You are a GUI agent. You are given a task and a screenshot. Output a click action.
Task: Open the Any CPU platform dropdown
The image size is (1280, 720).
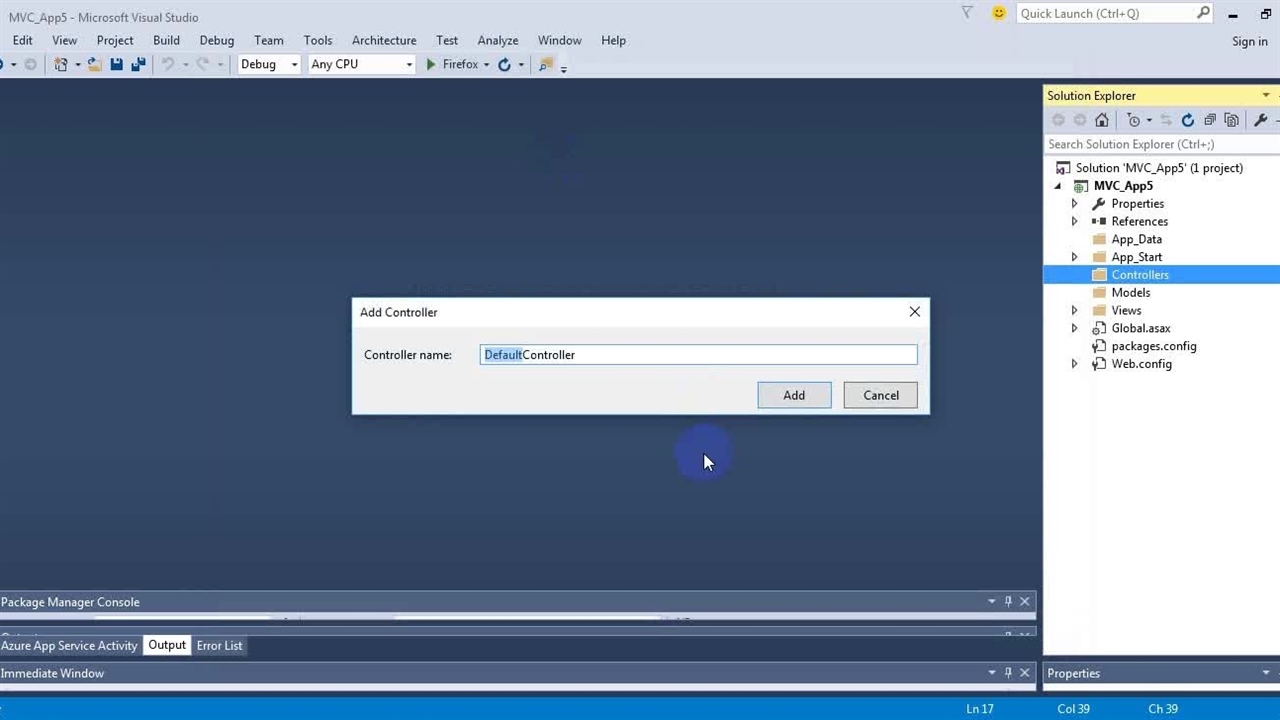(361, 64)
